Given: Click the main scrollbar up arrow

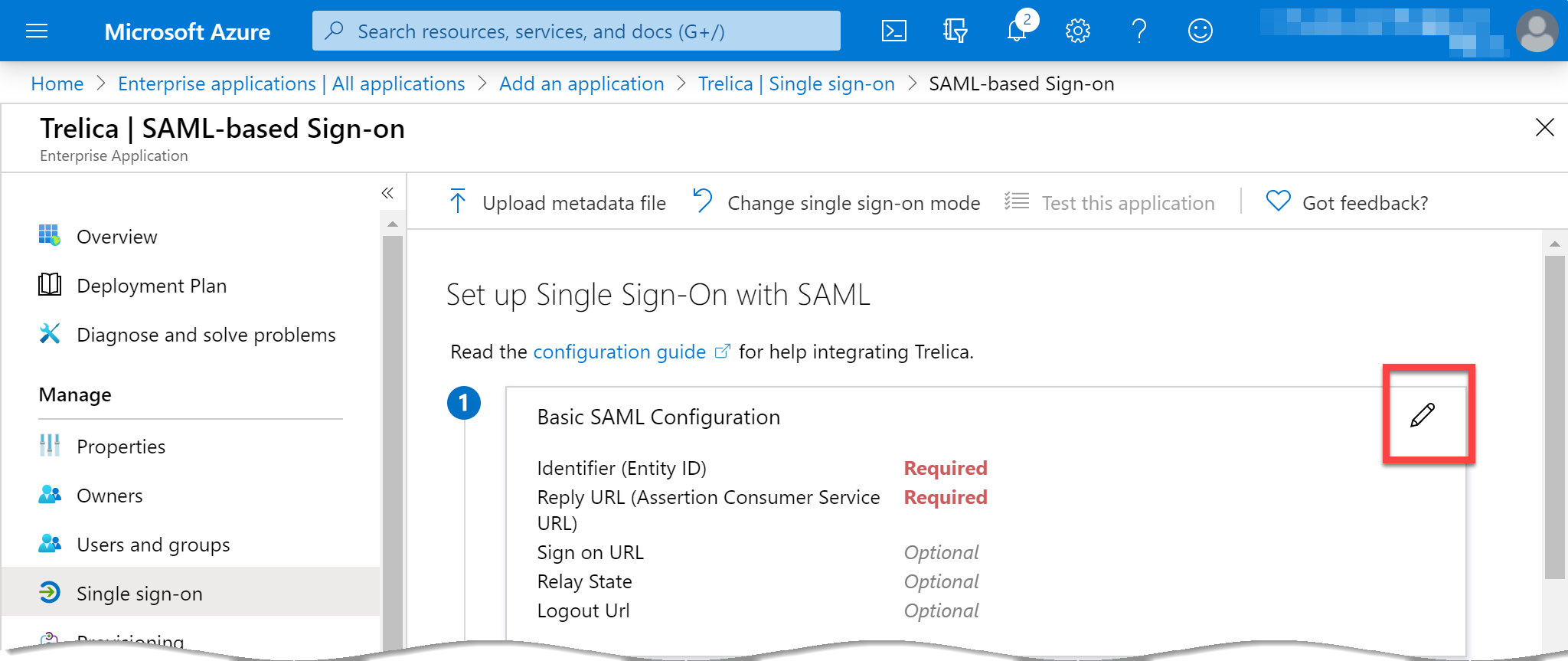Looking at the screenshot, I should pos(1554,244).
